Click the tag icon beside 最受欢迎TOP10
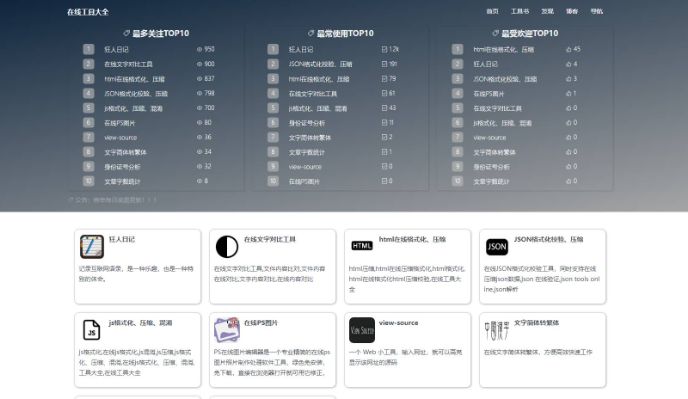Viewport: 688px width, 399px height. pos(496,33)
